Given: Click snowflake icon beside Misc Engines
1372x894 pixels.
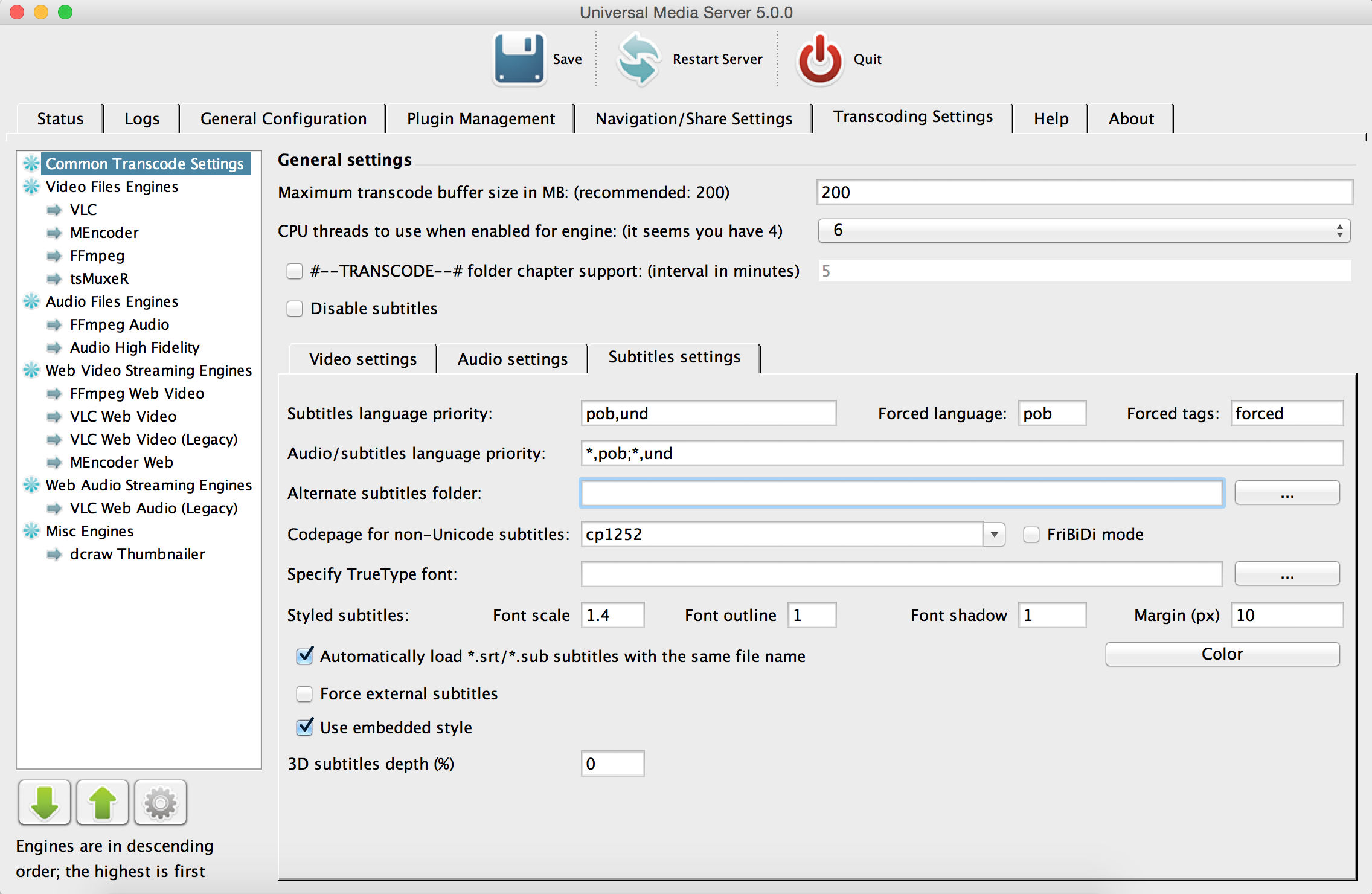Looking at the screenshot, I should 31,531.
